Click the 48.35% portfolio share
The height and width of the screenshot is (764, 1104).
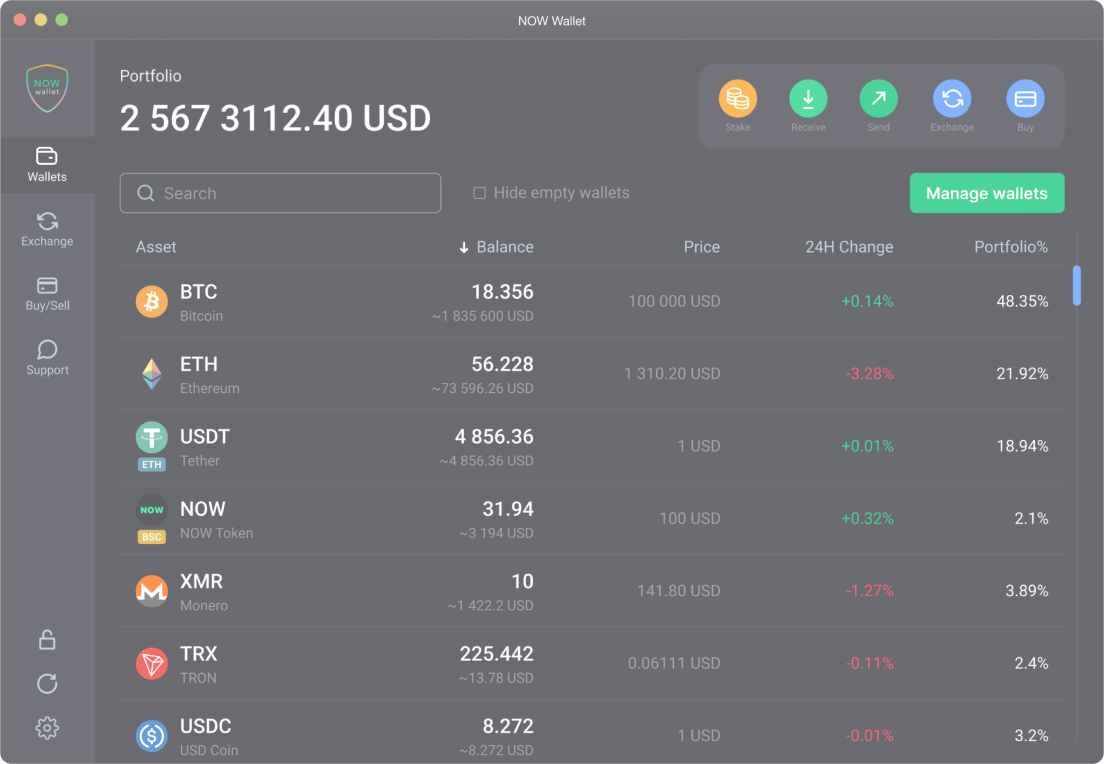tap(1022, 301)
